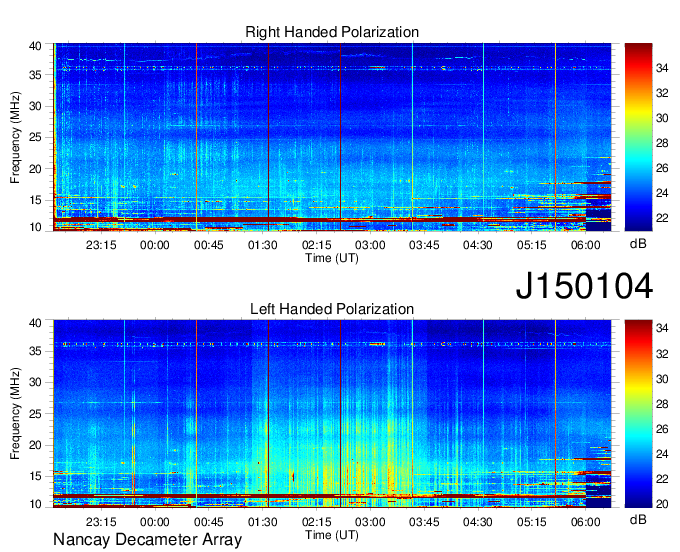The width and height of the screenshot is (680, 552).
Task: Click dB unit label under Left Handed color bar
Action: pyautogui.click(x=638, y=519)
